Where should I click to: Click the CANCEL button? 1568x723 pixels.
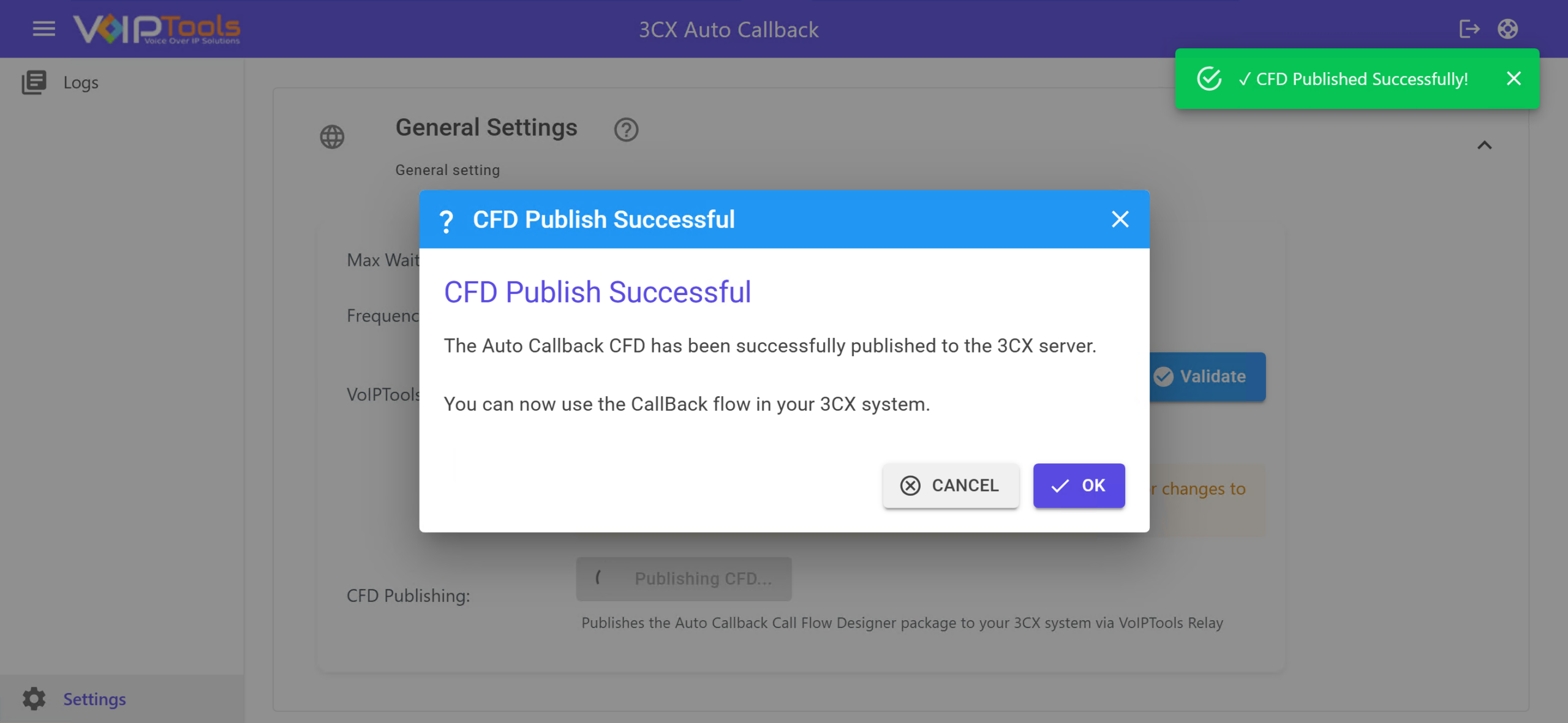coord(951,485)
